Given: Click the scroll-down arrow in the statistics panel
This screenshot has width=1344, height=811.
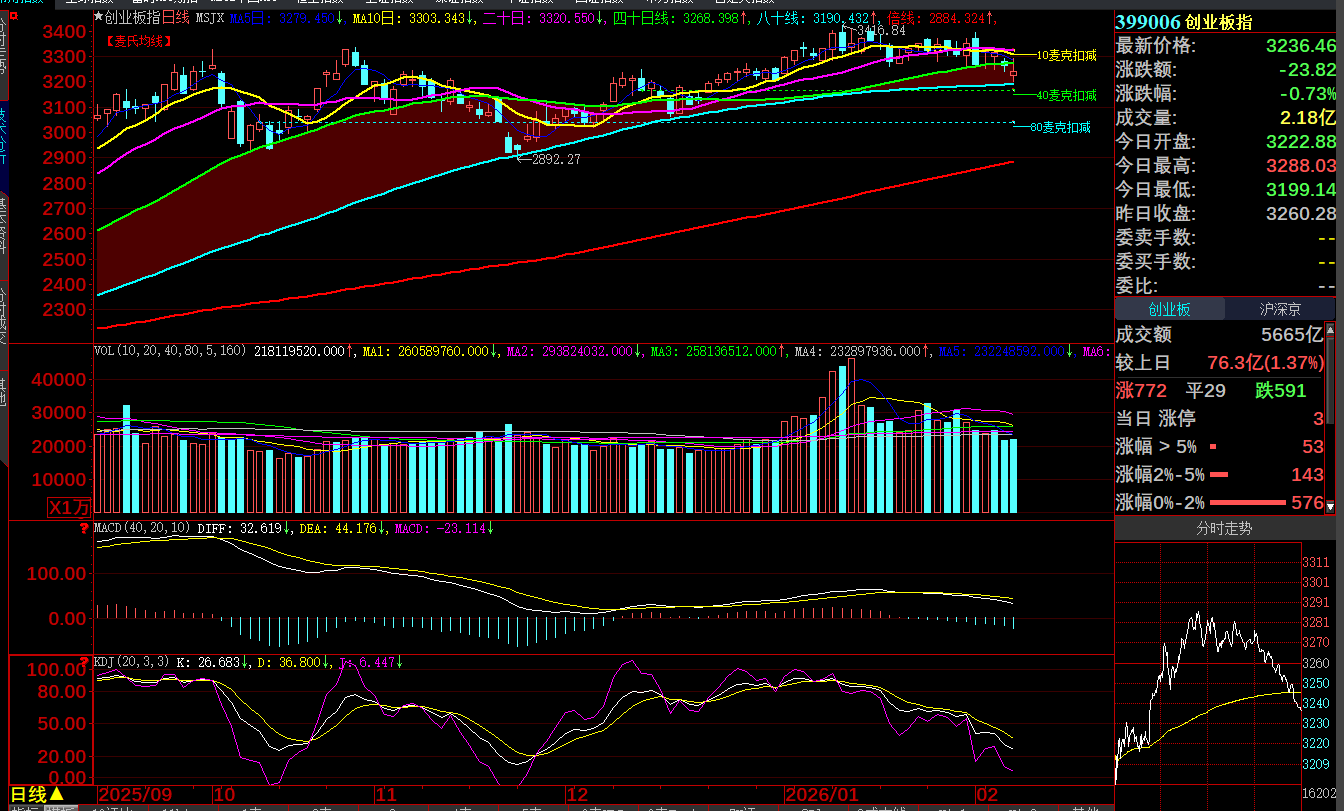Looking at the screenshot, I should point(1330,507).
